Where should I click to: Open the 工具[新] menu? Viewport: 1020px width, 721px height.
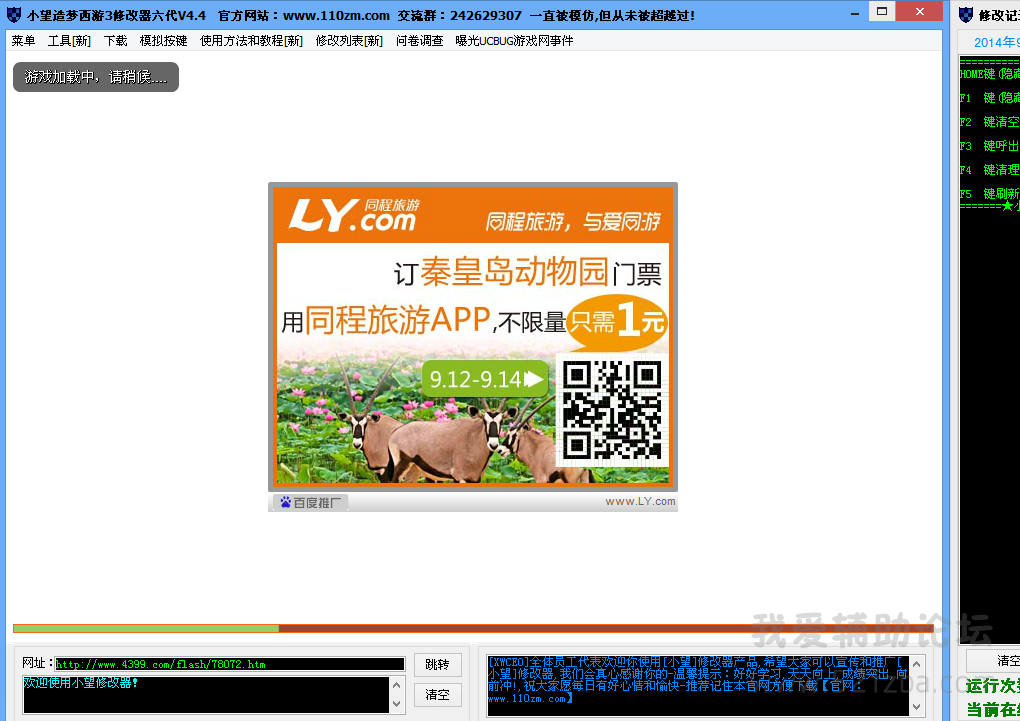69,41
